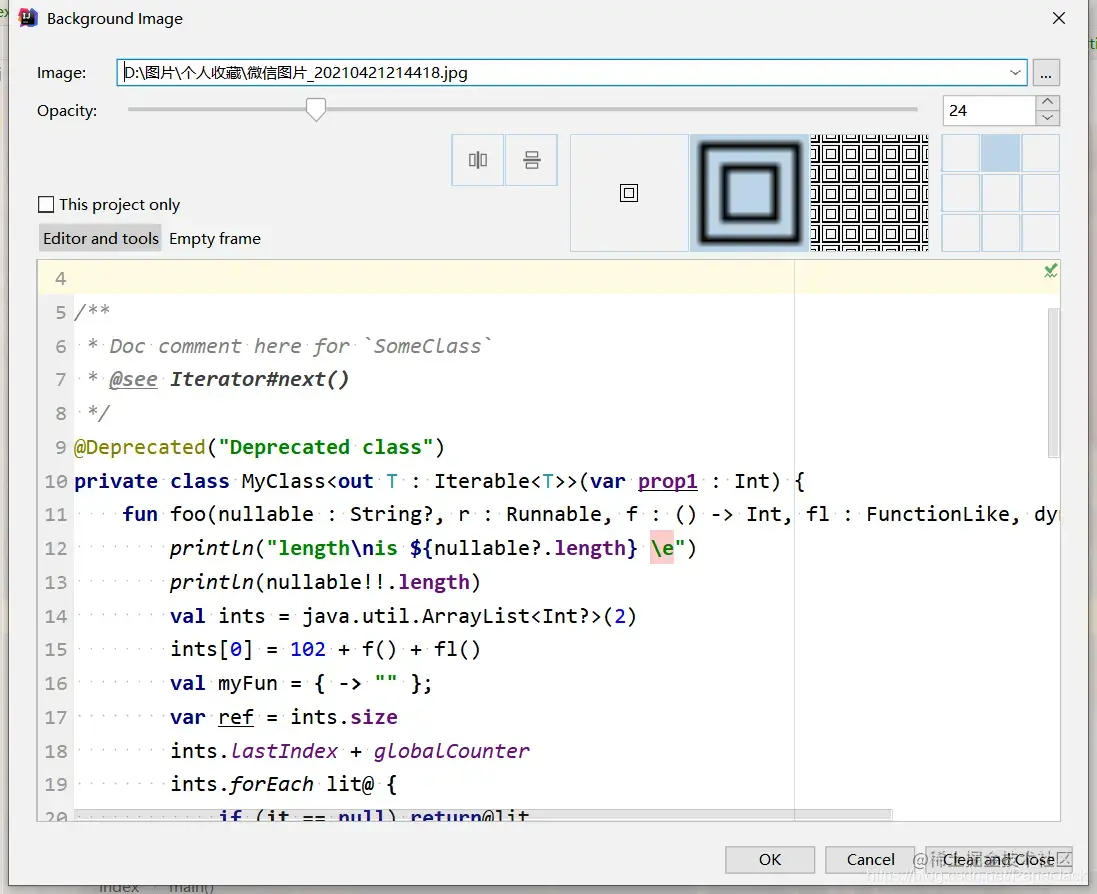Viewport: 1097px width, 894px height.
Task: Click 'Iterator#next()' doc reference in preview
Action: (260, 379)
